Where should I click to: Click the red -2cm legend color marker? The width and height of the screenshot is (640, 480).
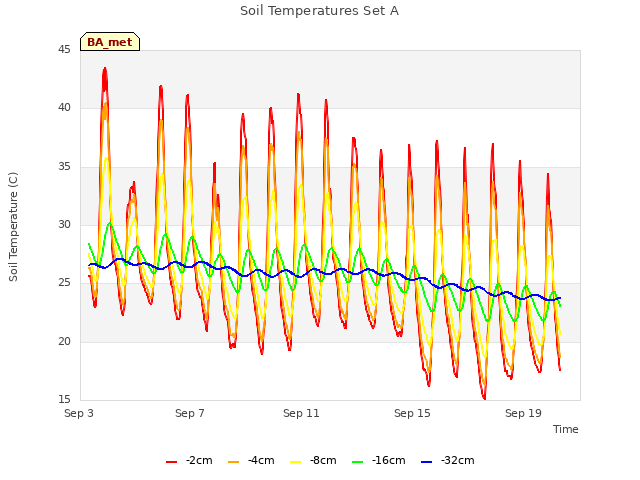[171, 462]
